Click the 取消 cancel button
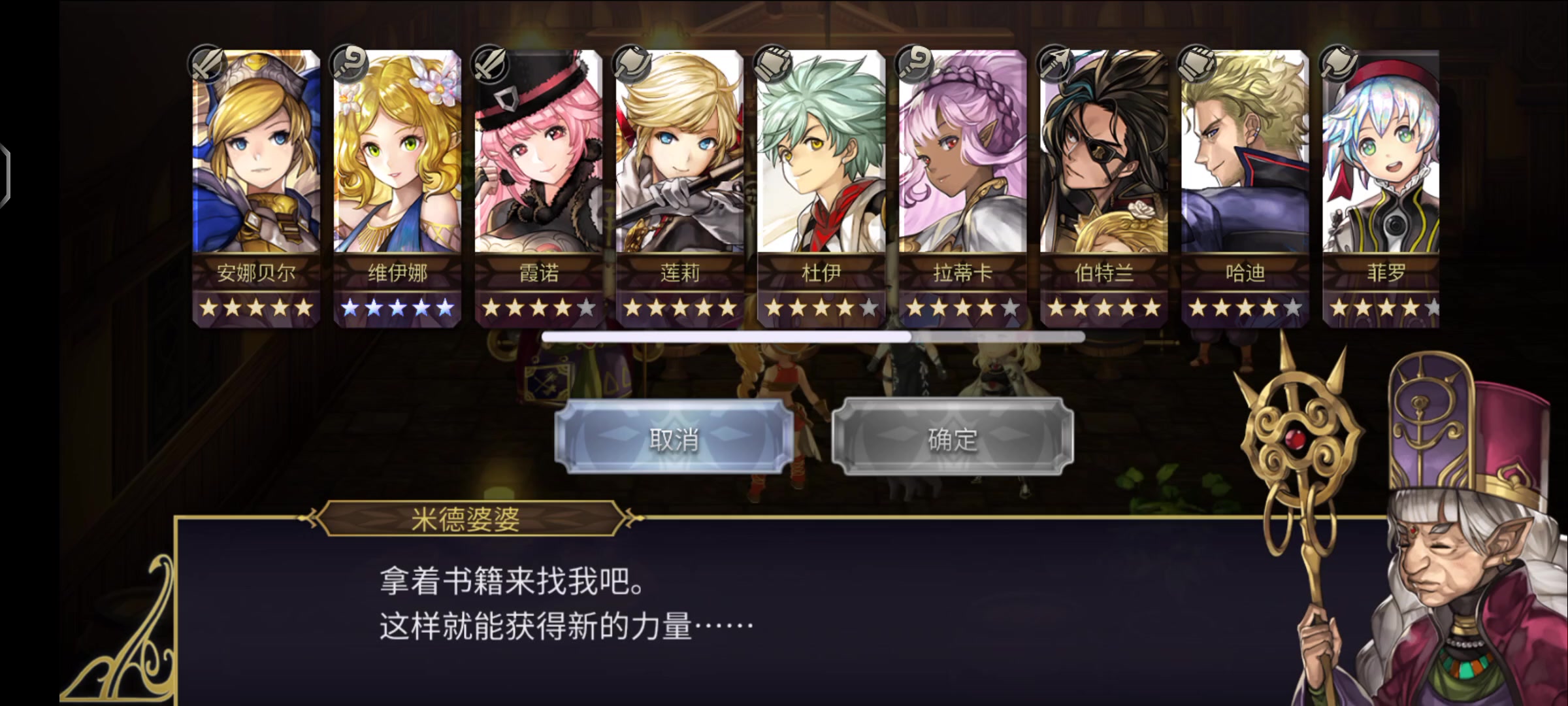The height and width of the screenshot is (706, 1568). [x=674, y=437]
